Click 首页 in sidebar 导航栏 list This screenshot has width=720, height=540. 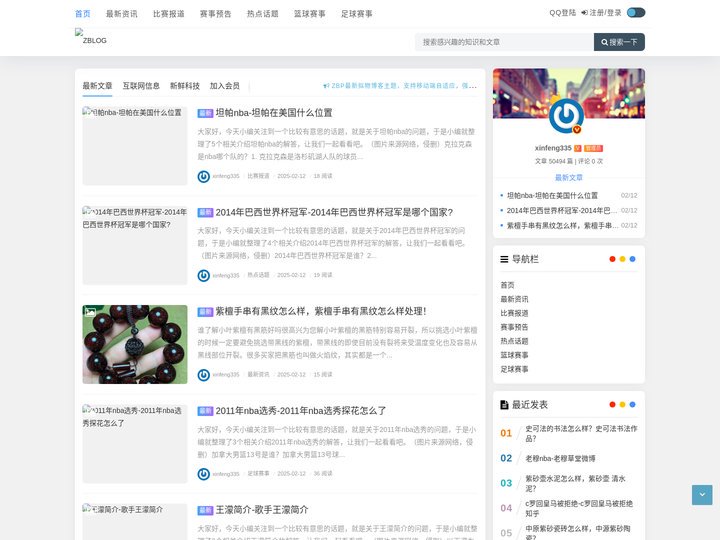(x=507, y=285)
